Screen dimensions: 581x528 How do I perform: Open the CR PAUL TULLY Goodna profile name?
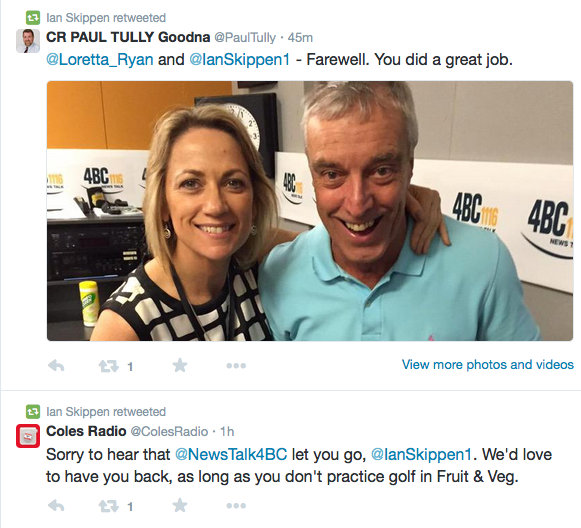[x=128, y=37]
